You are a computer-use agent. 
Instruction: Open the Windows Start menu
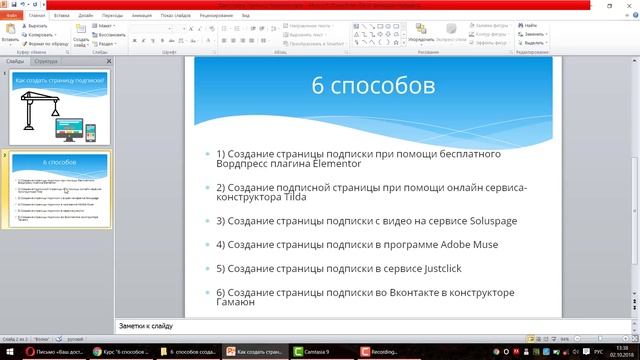[x=9, y=351]
